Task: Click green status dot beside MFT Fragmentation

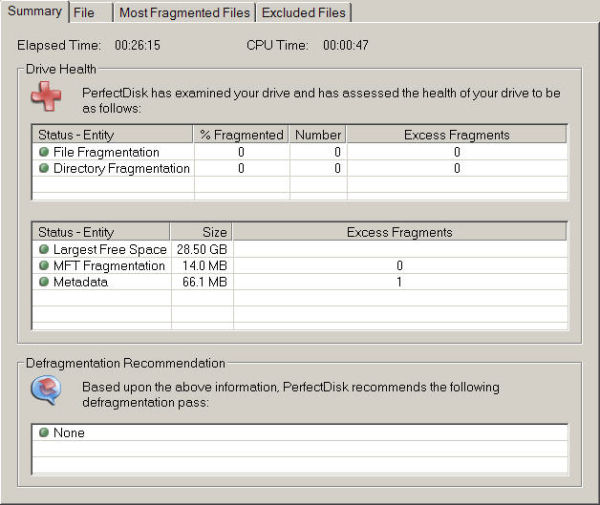Action: pos(44,266)
